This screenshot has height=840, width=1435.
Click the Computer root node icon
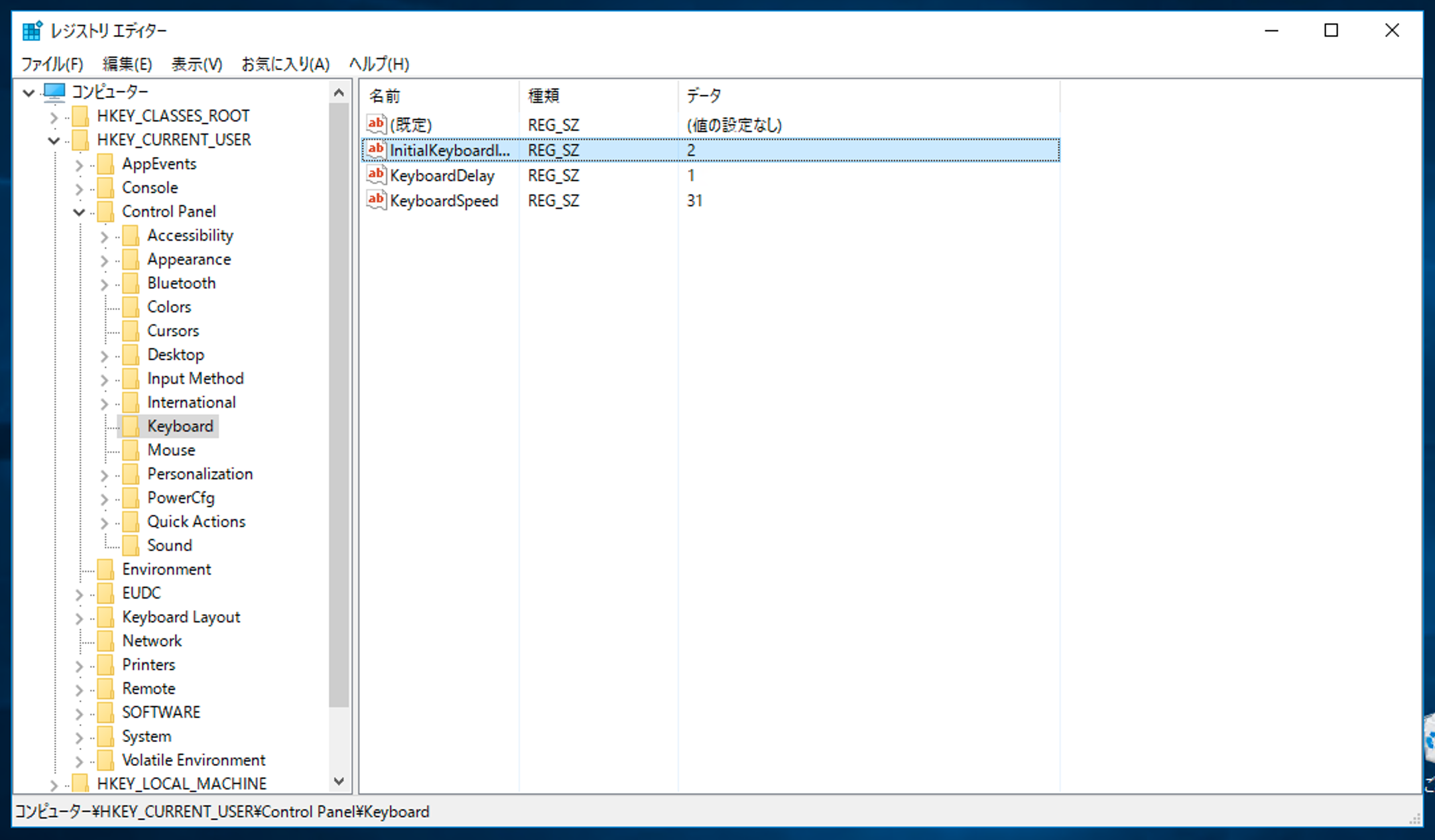pos(54,91)
